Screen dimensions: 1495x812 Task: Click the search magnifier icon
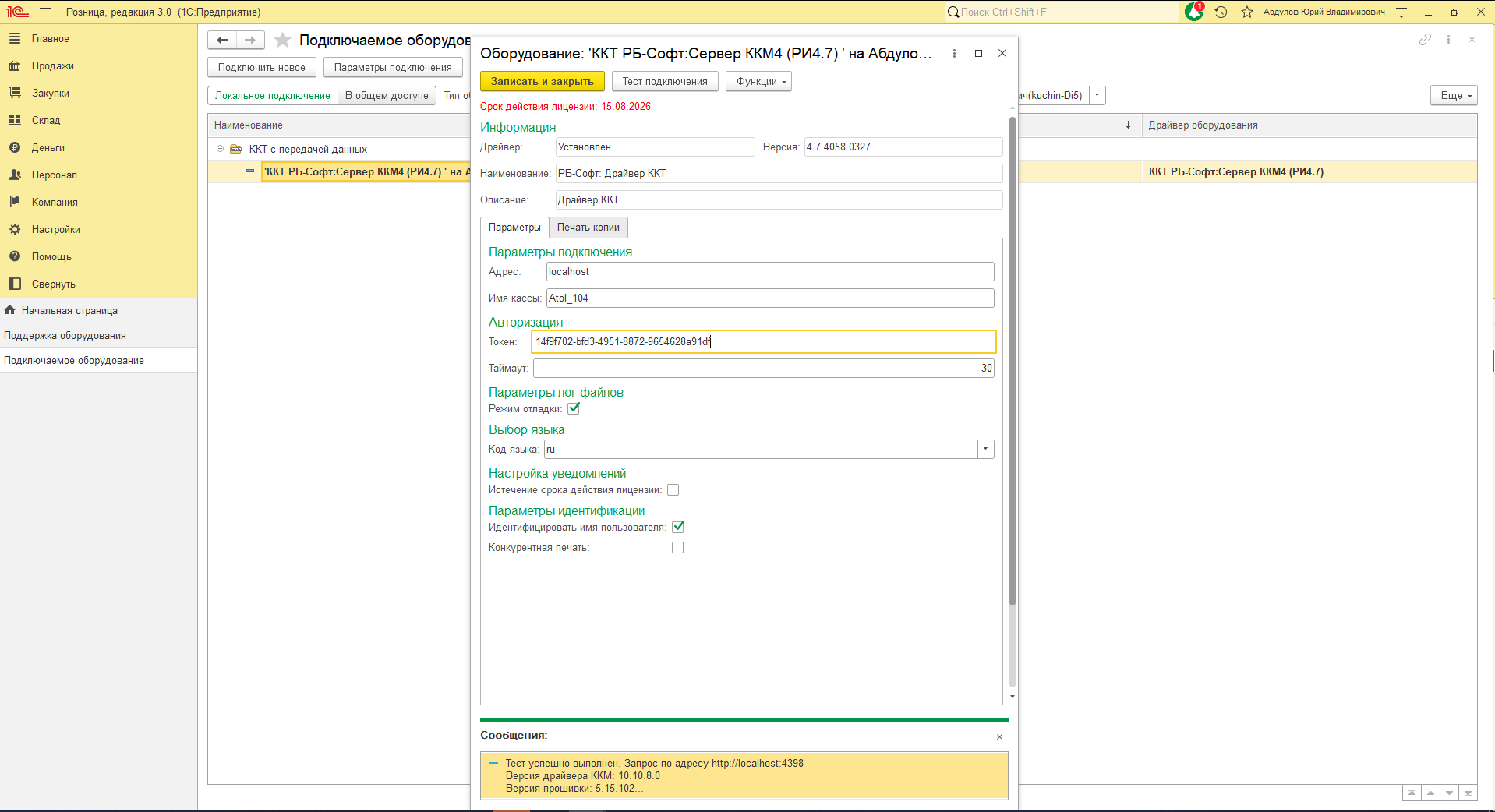952,12
